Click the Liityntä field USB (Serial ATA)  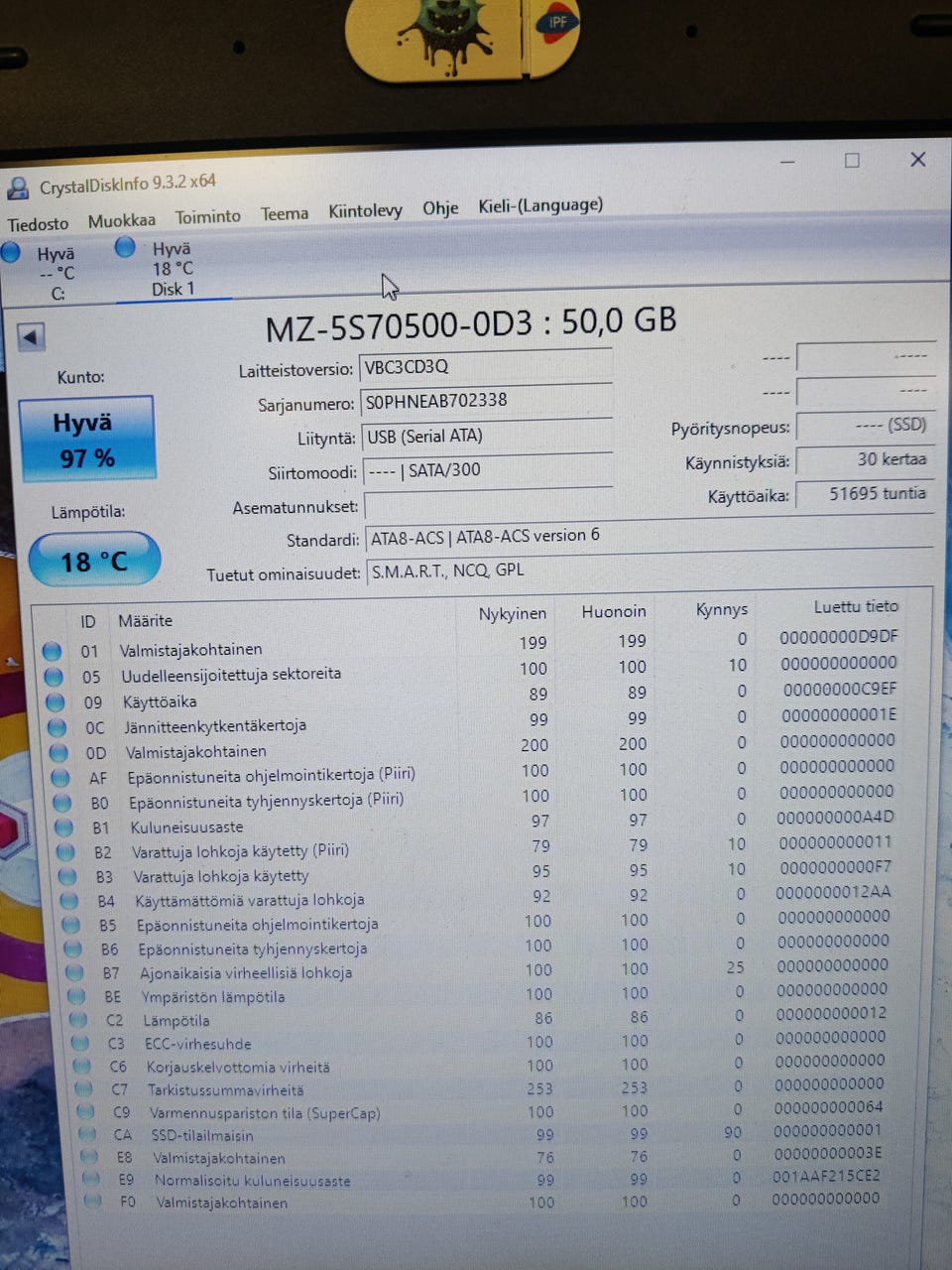(x=487, y=437)
